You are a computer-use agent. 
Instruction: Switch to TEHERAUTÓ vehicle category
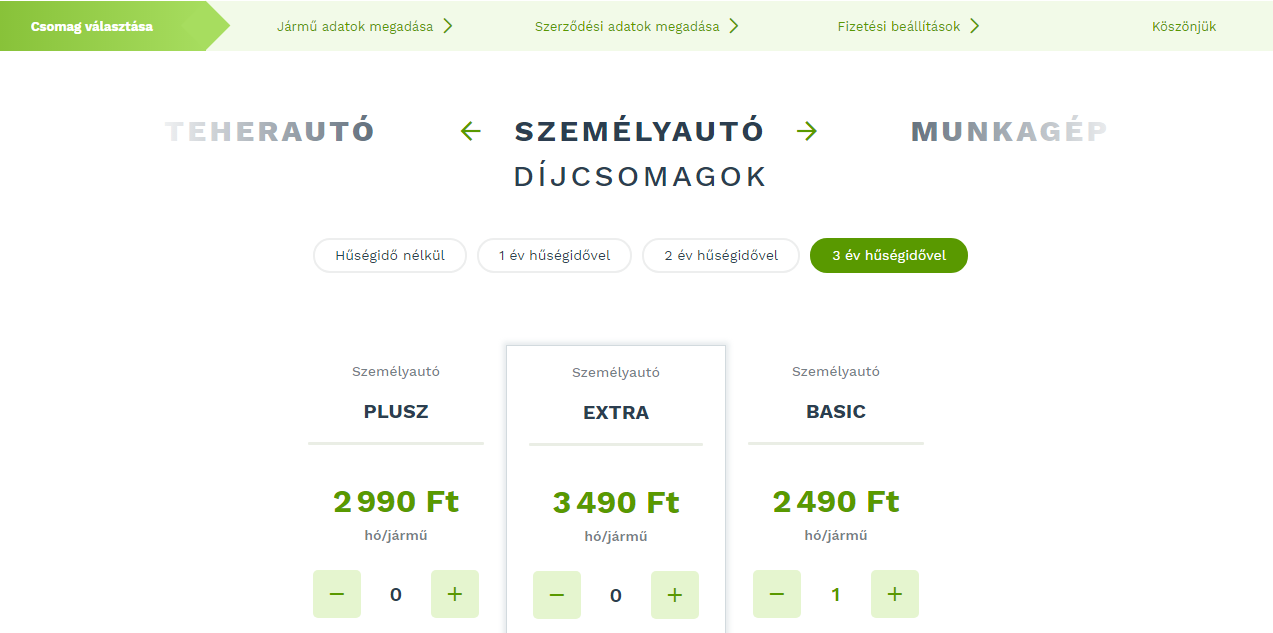tap(270, 131)
